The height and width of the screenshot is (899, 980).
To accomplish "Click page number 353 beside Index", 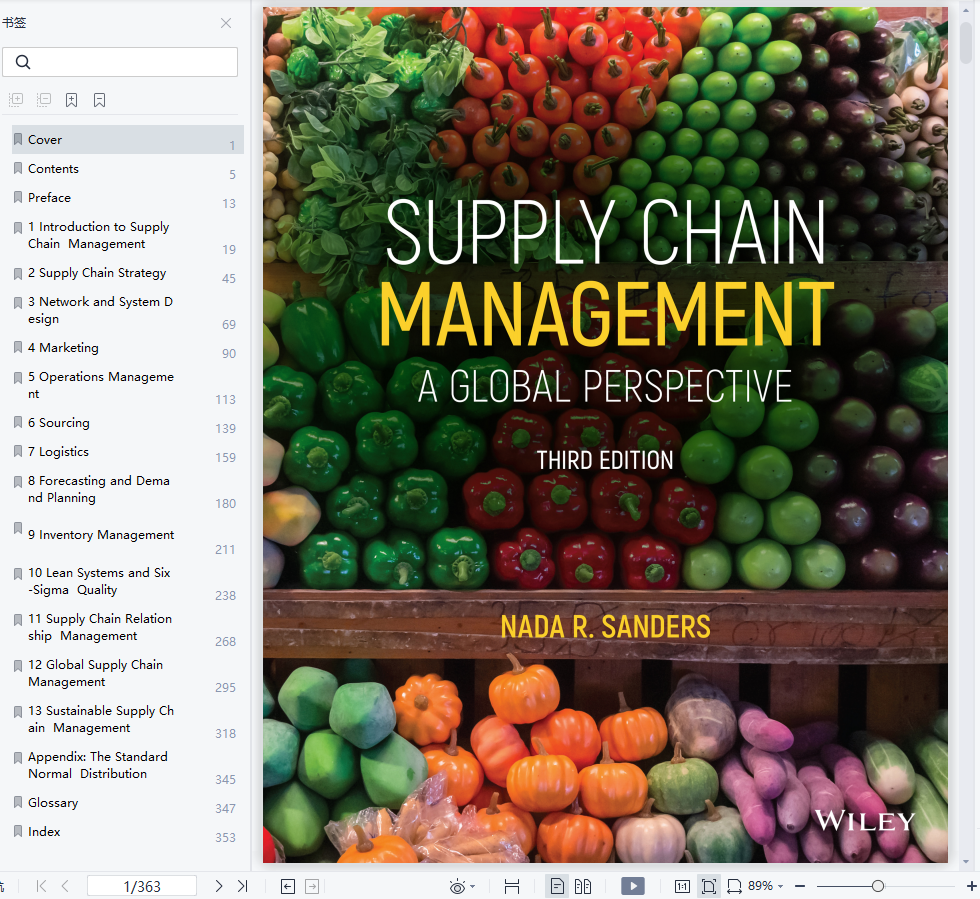I will click(226, 838).
